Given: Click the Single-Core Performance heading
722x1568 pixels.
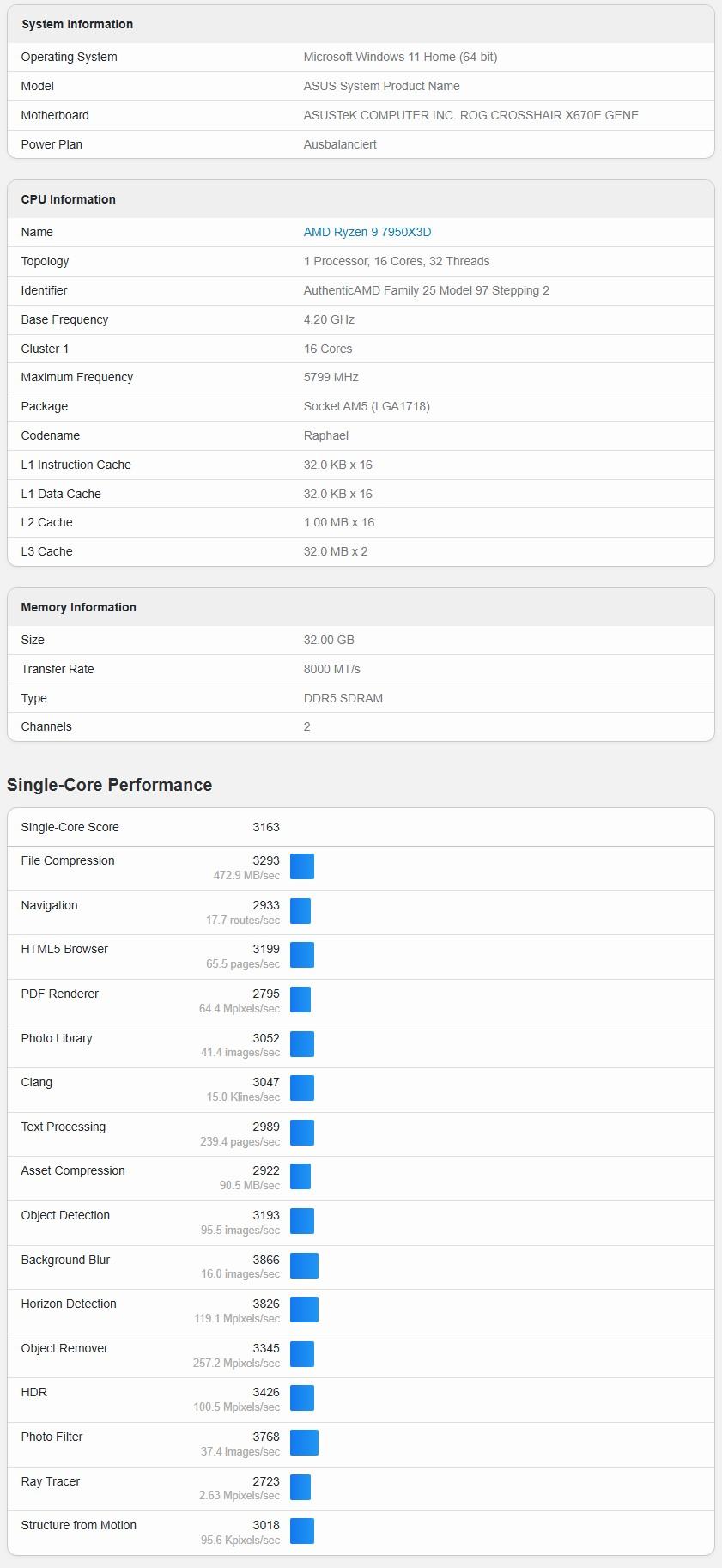Looking at the screenshot, I should point(109,785).
